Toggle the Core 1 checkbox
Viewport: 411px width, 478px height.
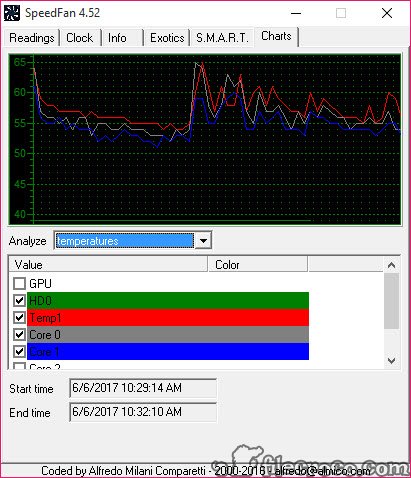click(19, 351)
